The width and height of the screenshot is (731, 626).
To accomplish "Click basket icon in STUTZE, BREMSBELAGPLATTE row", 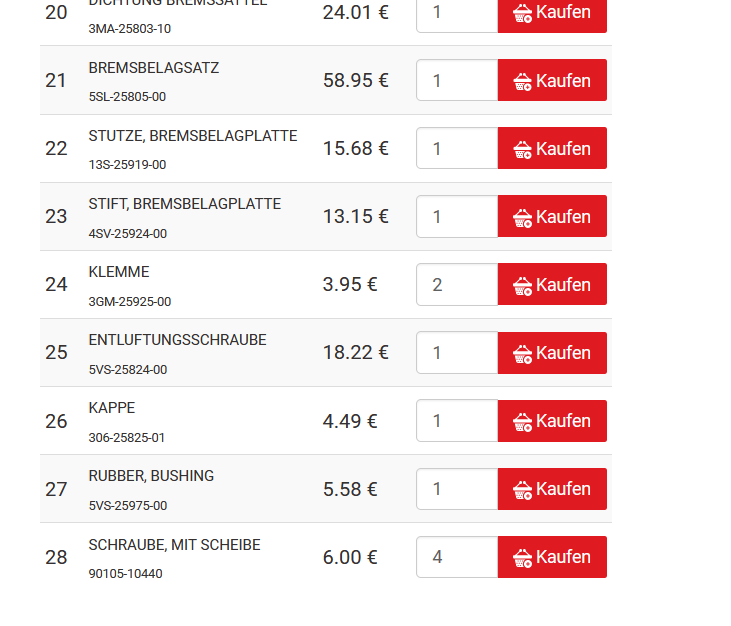I will (x=522, y=149).
